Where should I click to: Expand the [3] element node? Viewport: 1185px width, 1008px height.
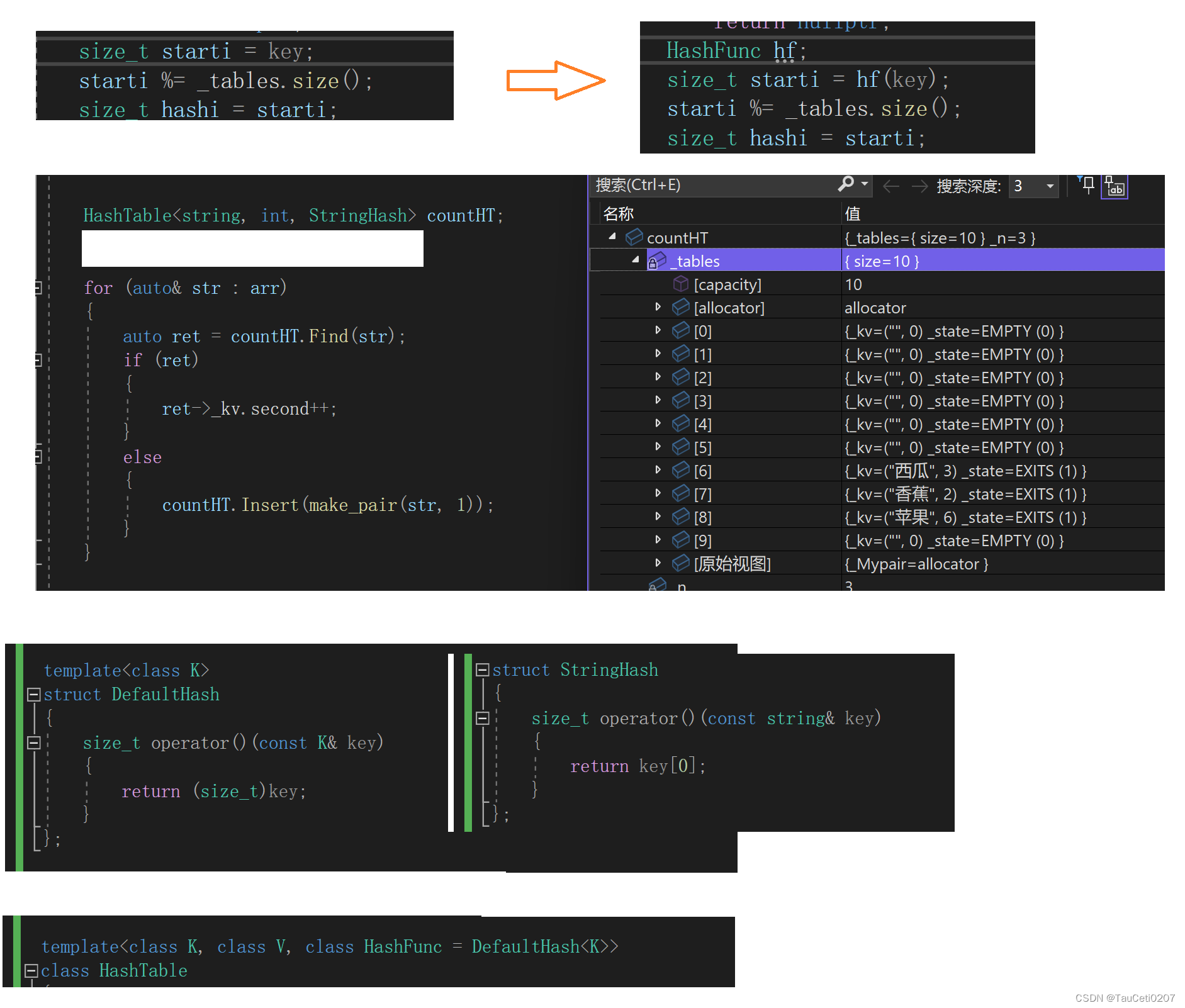(658, 400)
